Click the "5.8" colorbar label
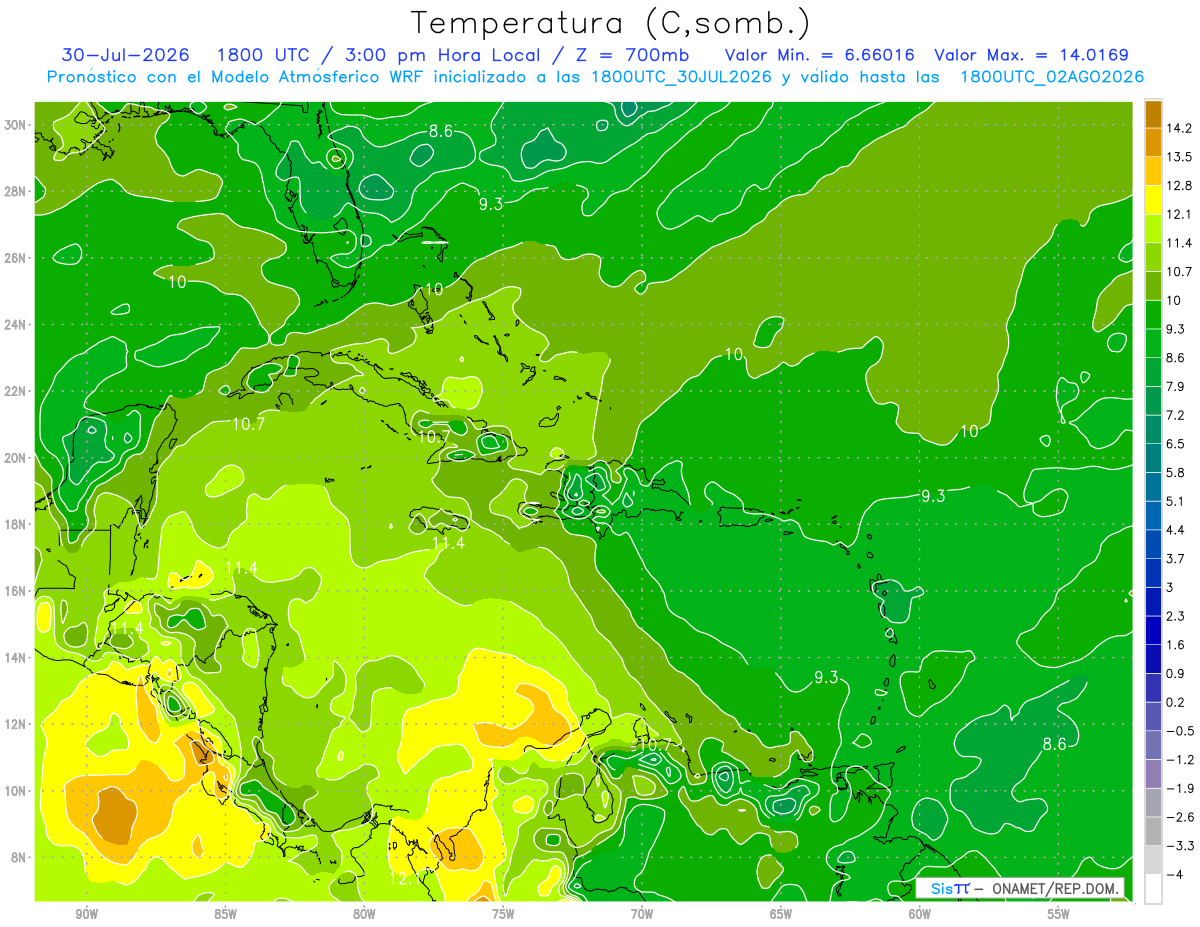1200x927 pixels. [1175, 472]
